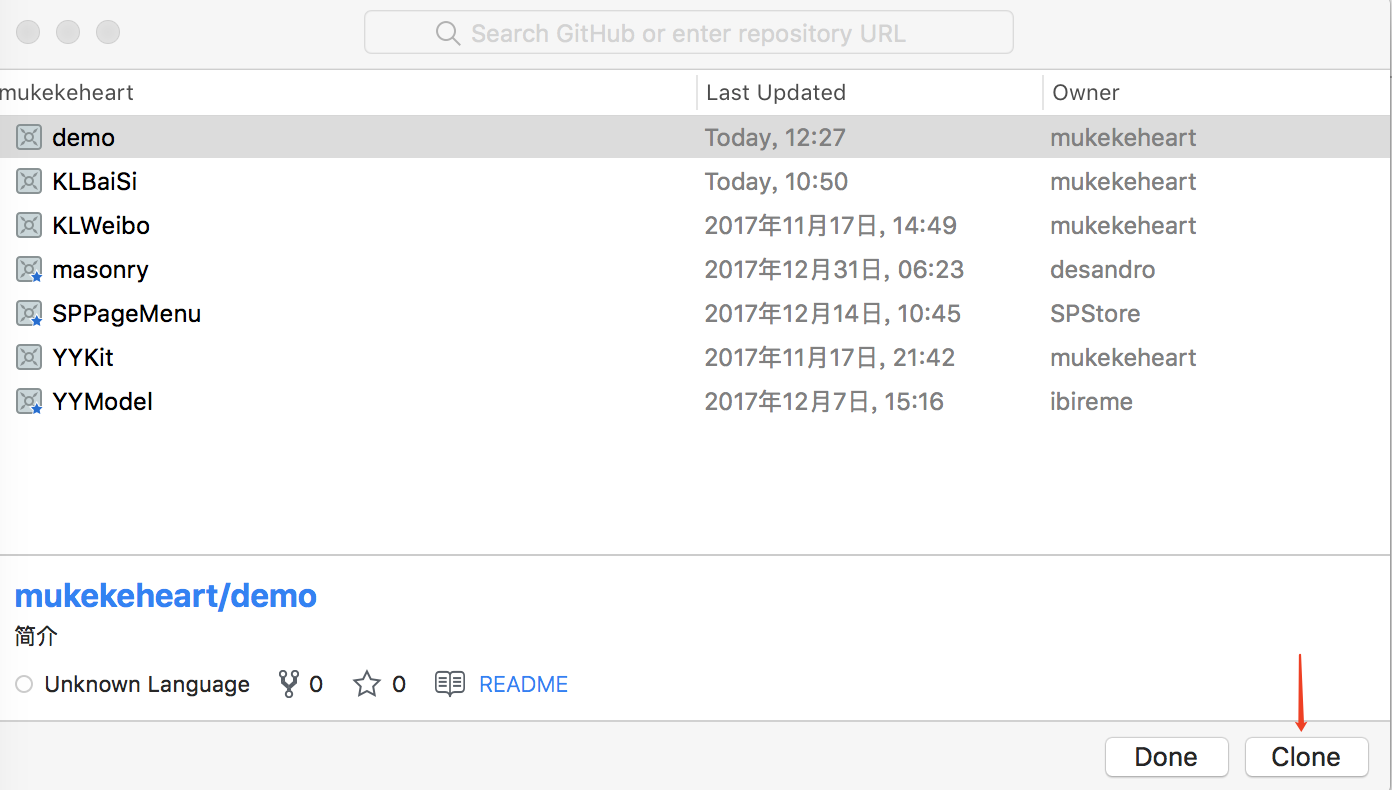
Task: Open the mukekeheart/demo repository link
Action: coord(166,596)
